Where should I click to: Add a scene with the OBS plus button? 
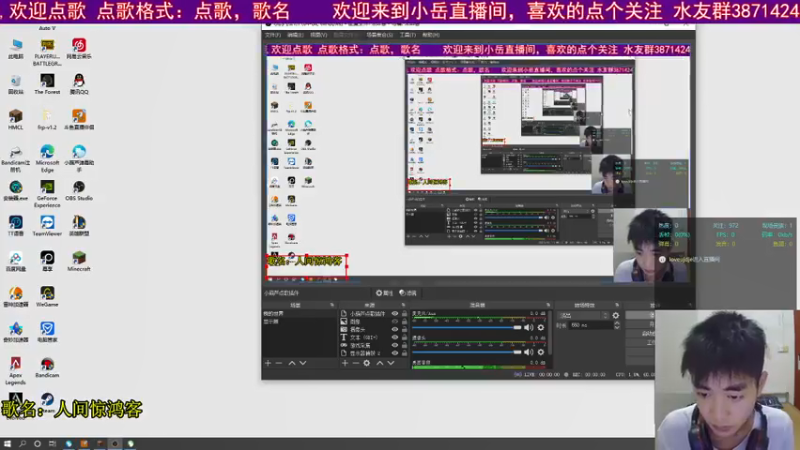[268, 363]
